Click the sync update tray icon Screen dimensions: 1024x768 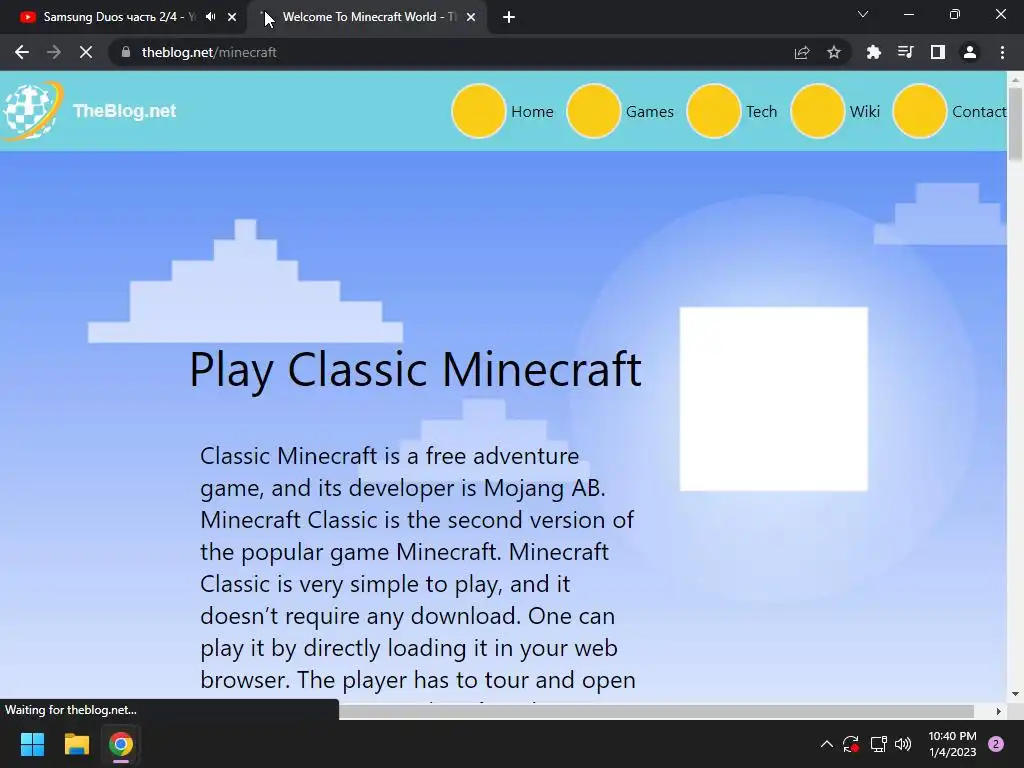click(x=851, y=744)
